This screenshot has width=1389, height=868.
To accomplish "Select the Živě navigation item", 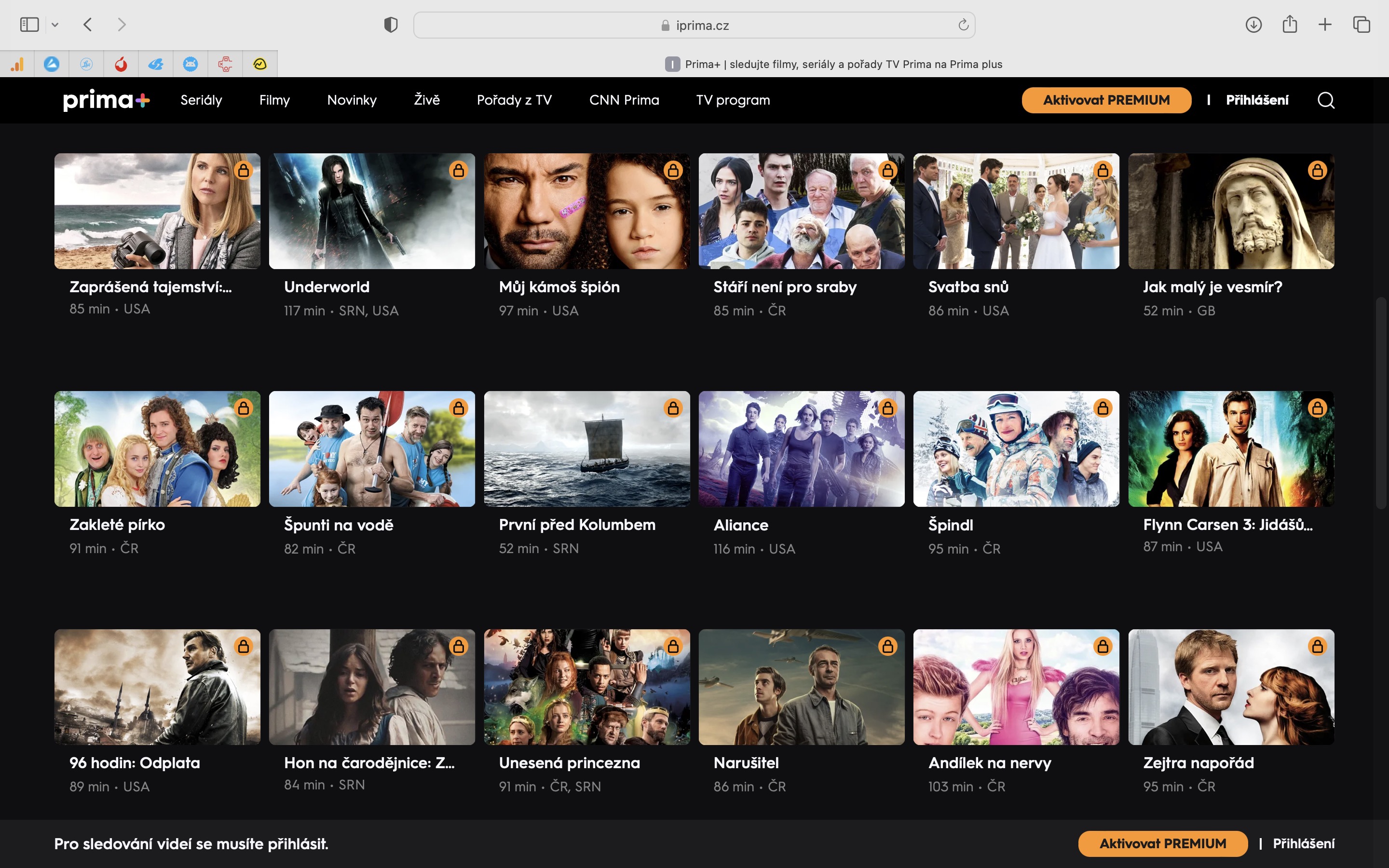I will [426, 100].
